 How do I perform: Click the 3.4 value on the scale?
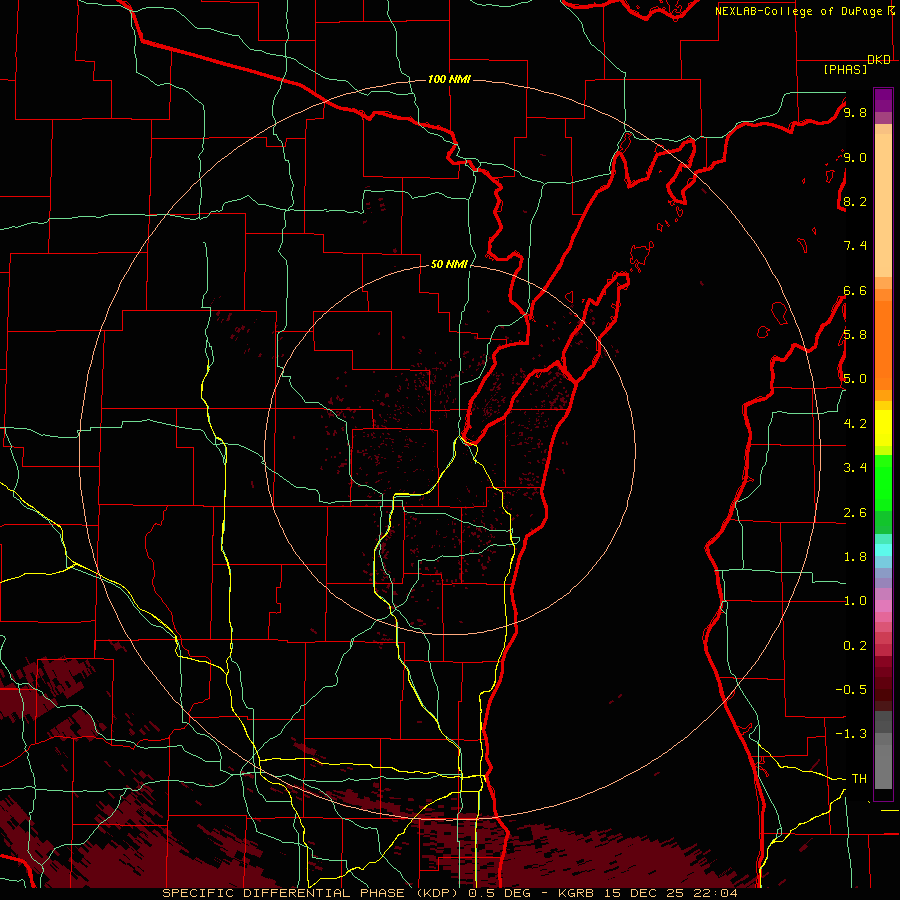pos(855,467)
